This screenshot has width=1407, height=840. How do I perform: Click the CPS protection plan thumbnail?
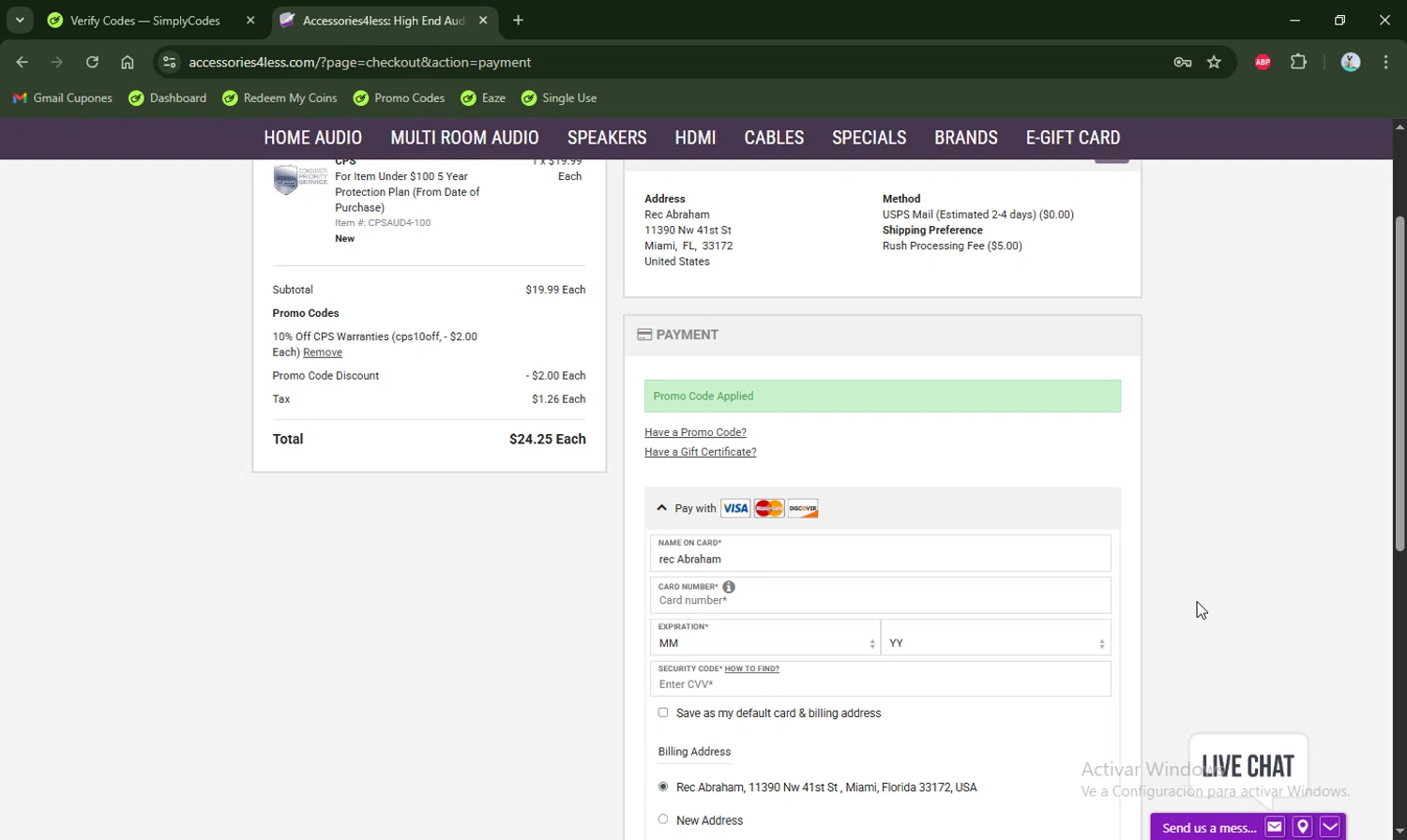299,179
